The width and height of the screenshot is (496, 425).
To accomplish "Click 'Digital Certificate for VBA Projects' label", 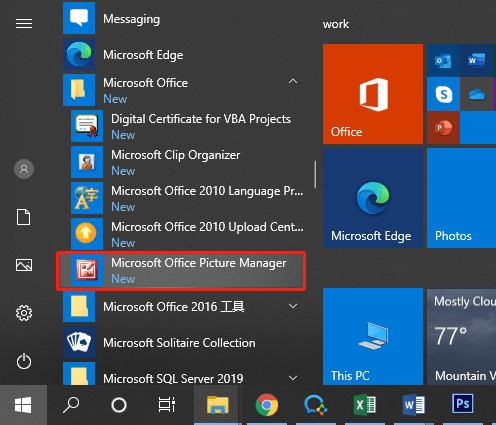I will click(x=201, y=119).
